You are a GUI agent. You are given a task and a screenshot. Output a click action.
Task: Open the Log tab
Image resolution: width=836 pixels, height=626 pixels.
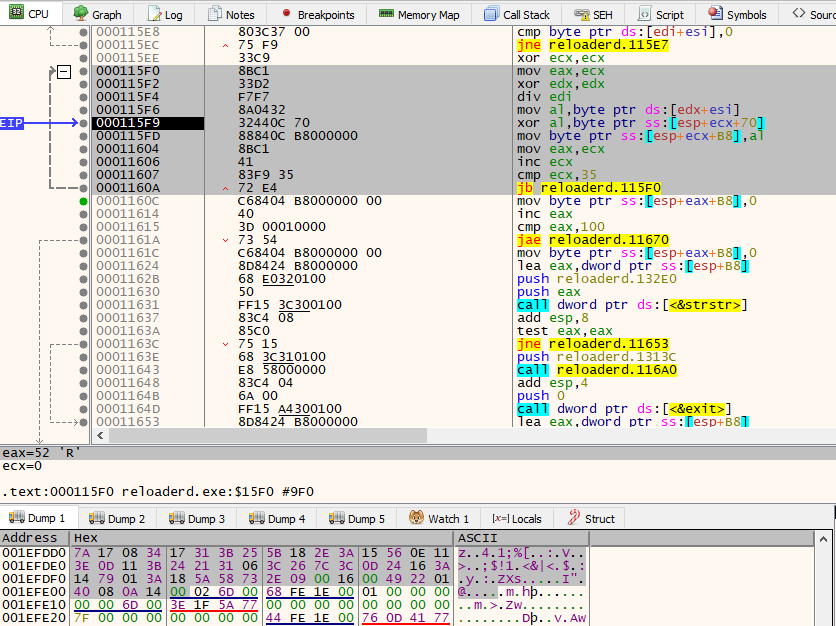point(165,14)
